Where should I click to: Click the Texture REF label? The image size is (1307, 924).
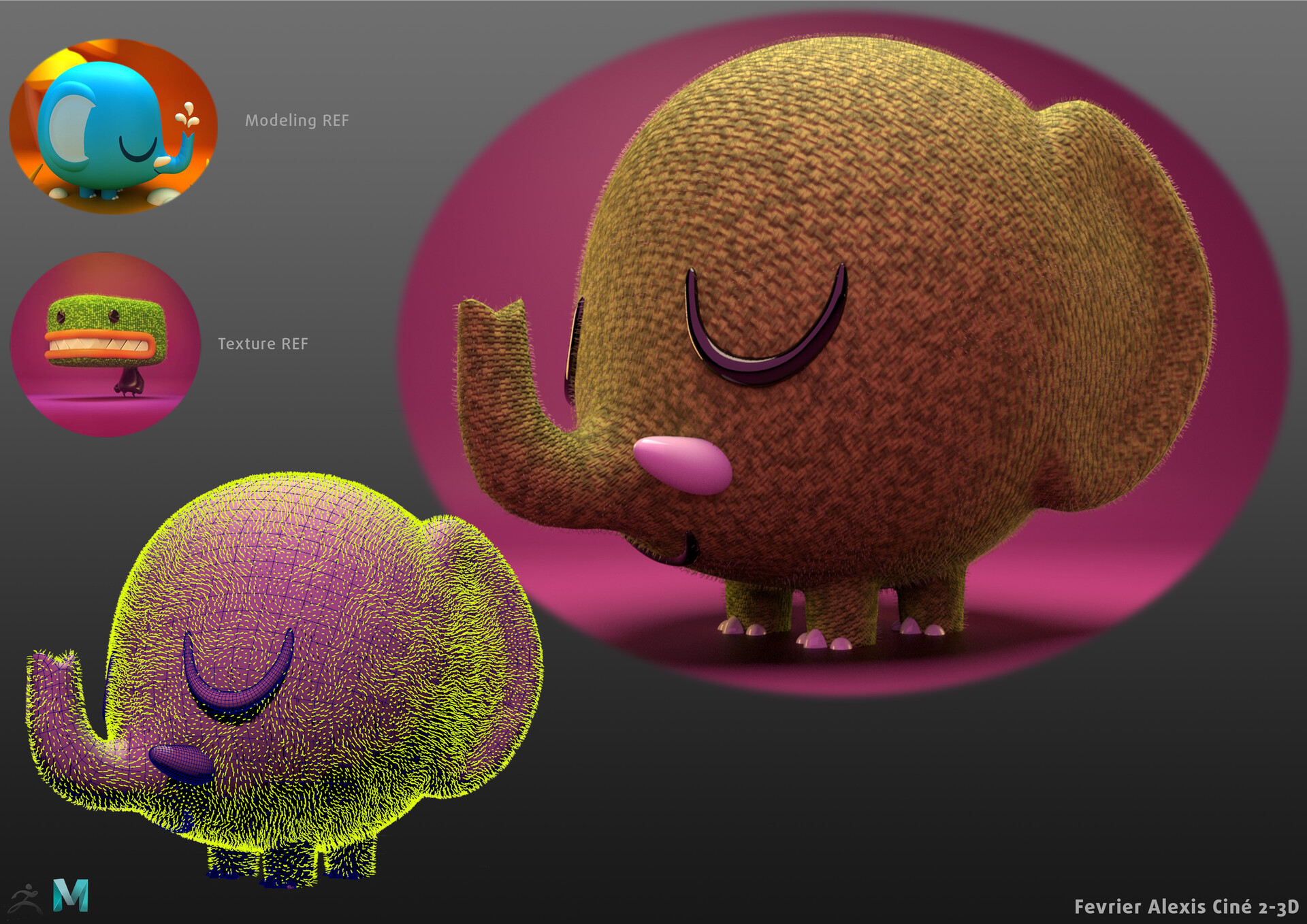[x=264, y=346]
